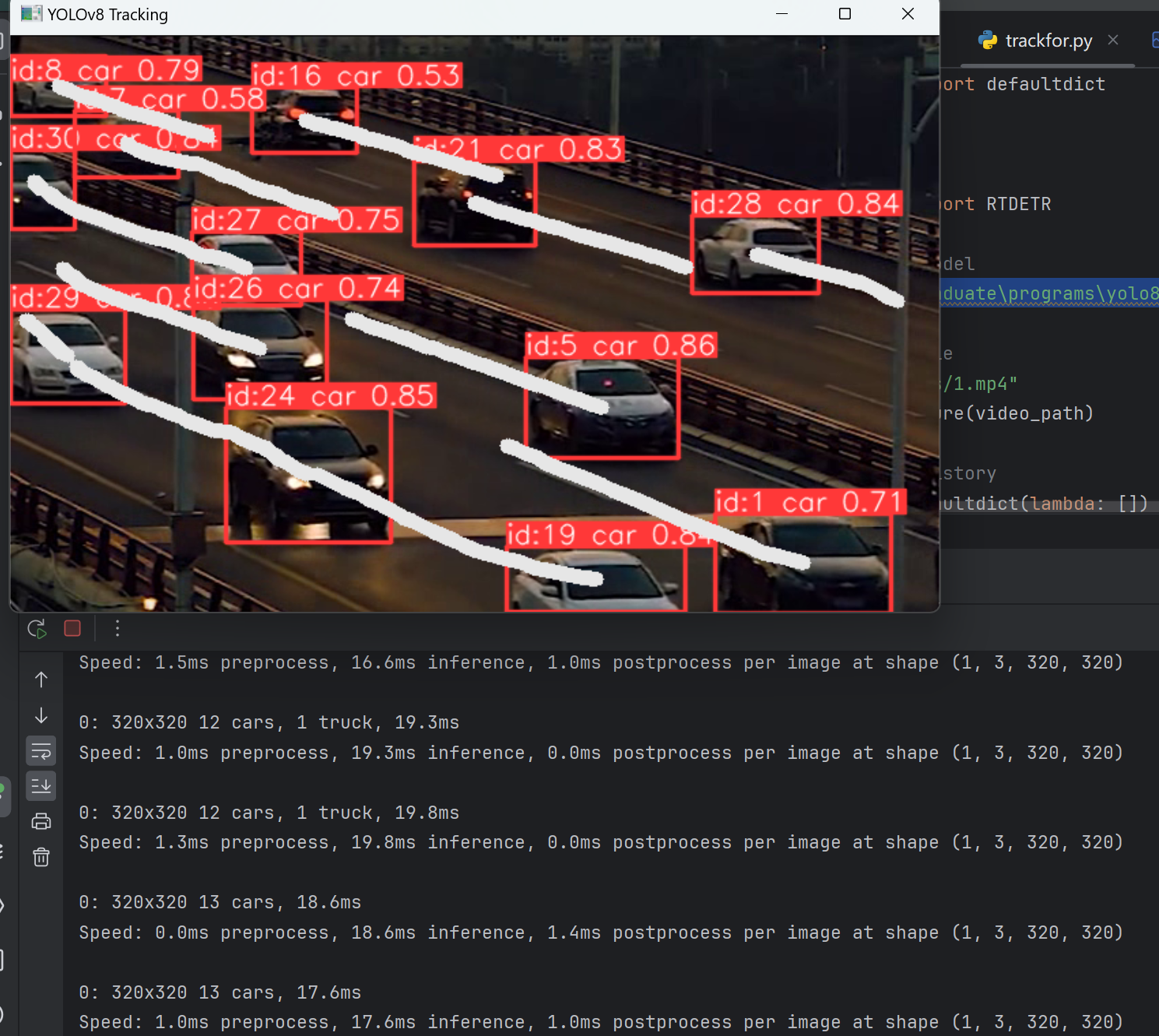Click the 'id:28 car 0.84' detection label
The height and width of the screenshot is (1036, 1159).
pyautogui.click(x=797, y=204)
